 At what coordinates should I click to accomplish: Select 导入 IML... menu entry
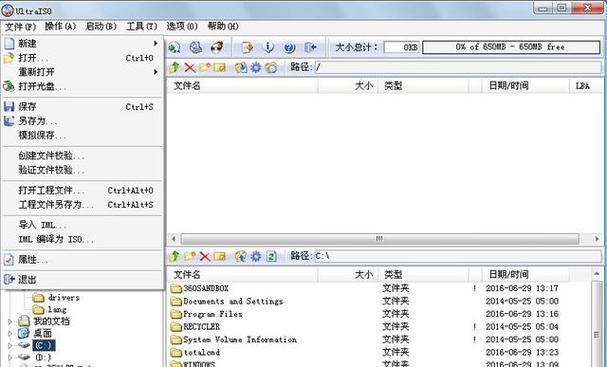pyautogui.click(x=82, y=225)
